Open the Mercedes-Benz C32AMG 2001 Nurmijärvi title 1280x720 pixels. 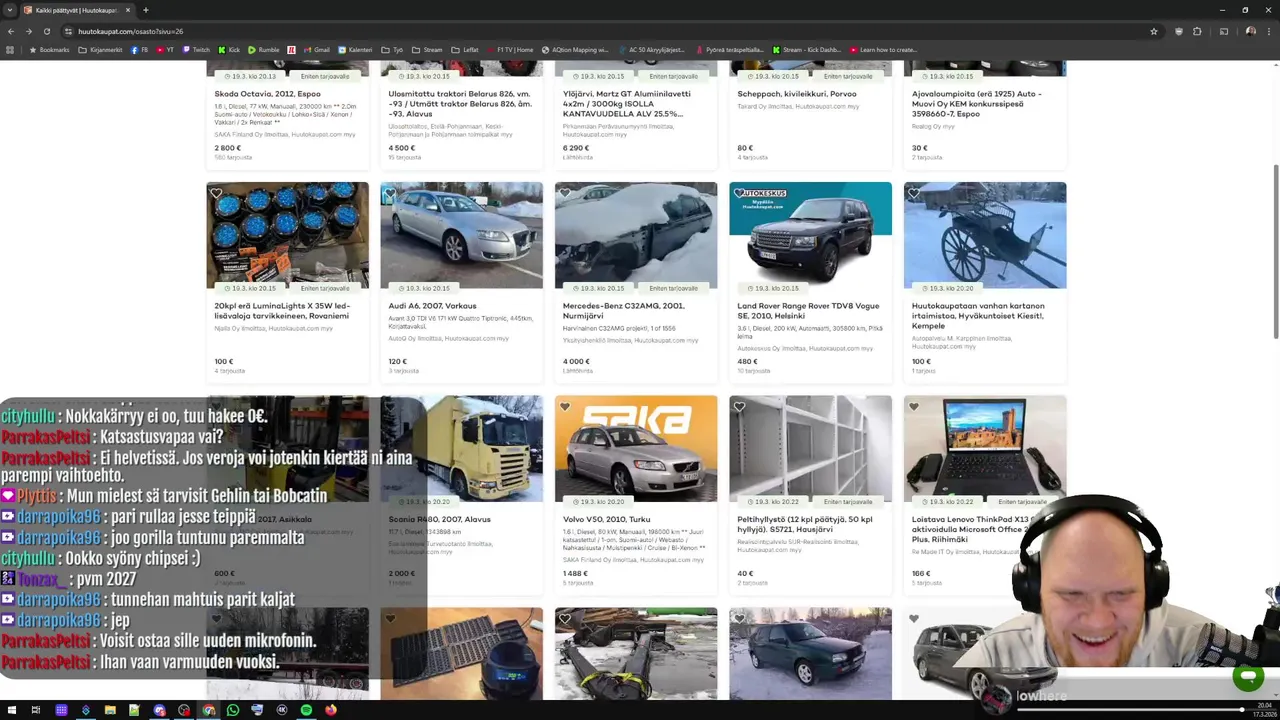coord(623,311)
